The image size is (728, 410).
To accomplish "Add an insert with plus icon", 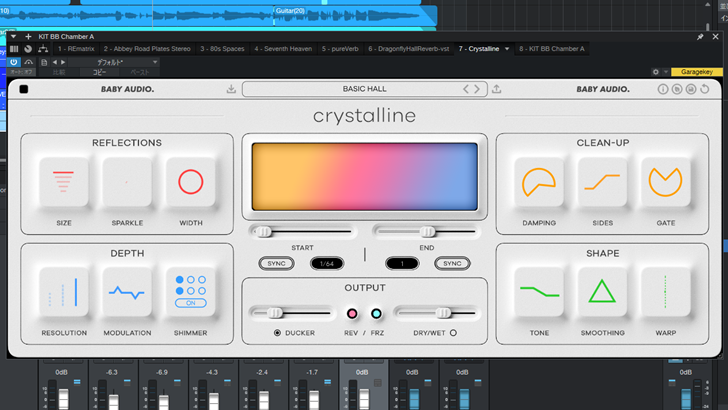I will (28, 37).
